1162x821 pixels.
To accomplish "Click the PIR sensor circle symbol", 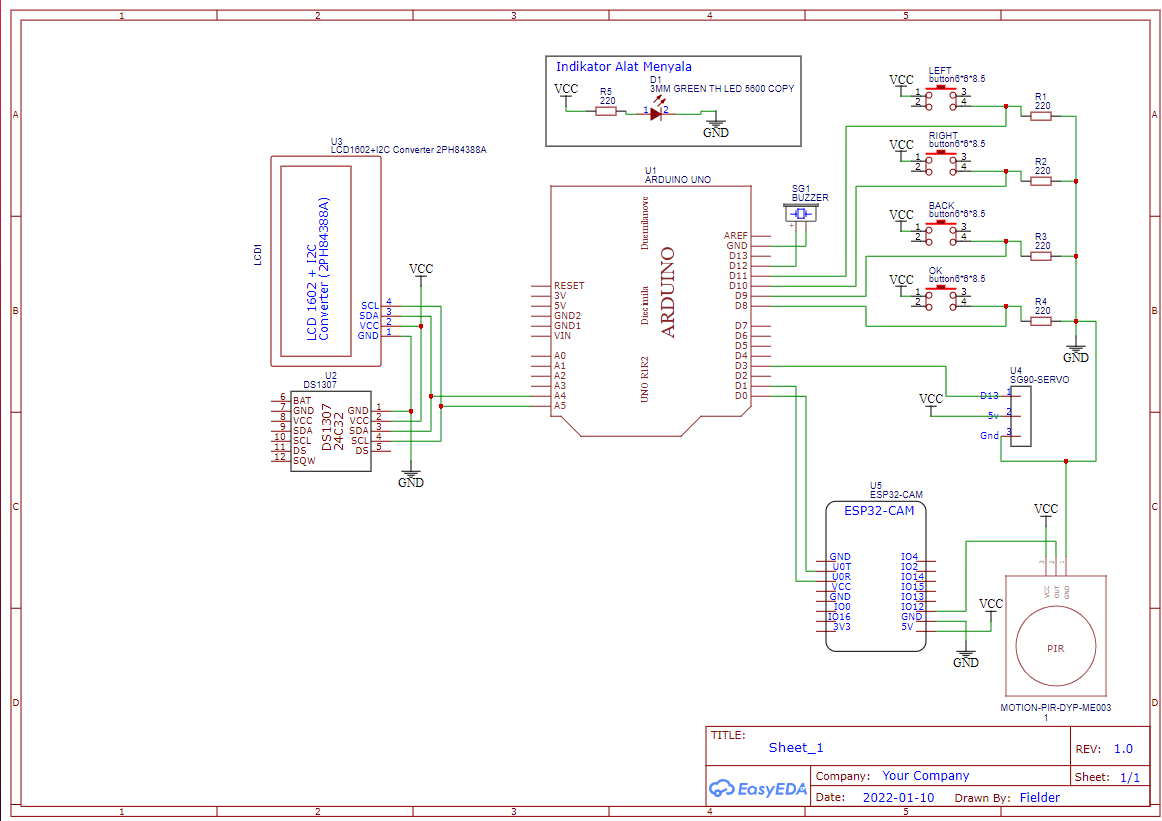I will [x=1055, y=648].
